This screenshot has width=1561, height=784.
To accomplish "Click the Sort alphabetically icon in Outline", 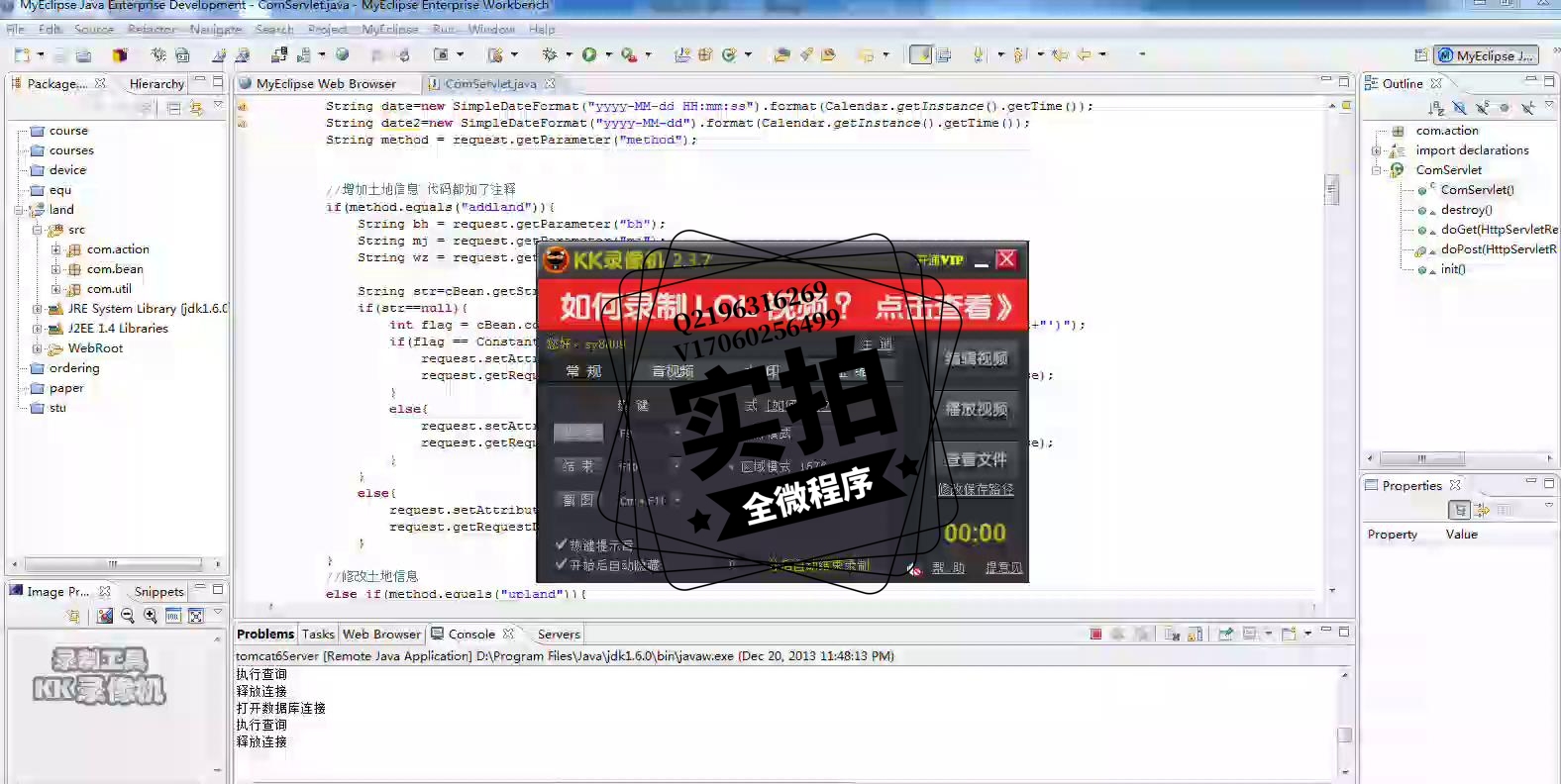I will [x=1436, y=107].
